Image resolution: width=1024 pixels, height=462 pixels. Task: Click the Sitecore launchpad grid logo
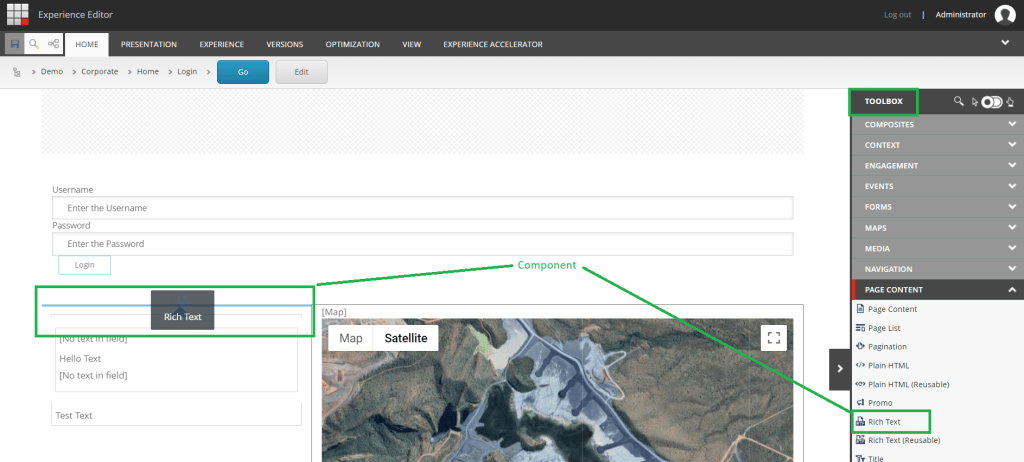pos(17,14)
